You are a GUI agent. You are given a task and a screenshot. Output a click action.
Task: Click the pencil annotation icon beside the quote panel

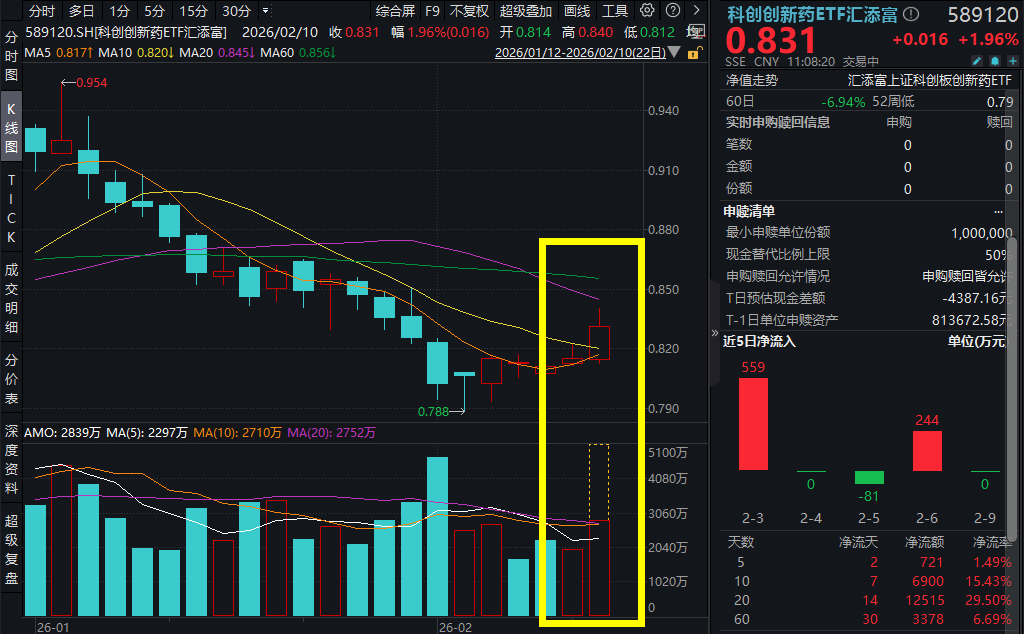click(x=977, y=60)
